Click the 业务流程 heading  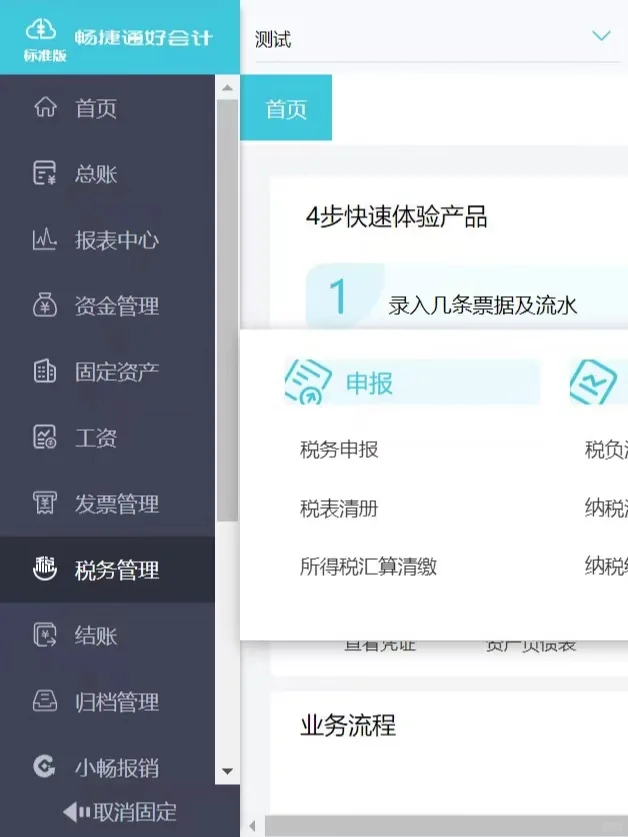point(348,725)
